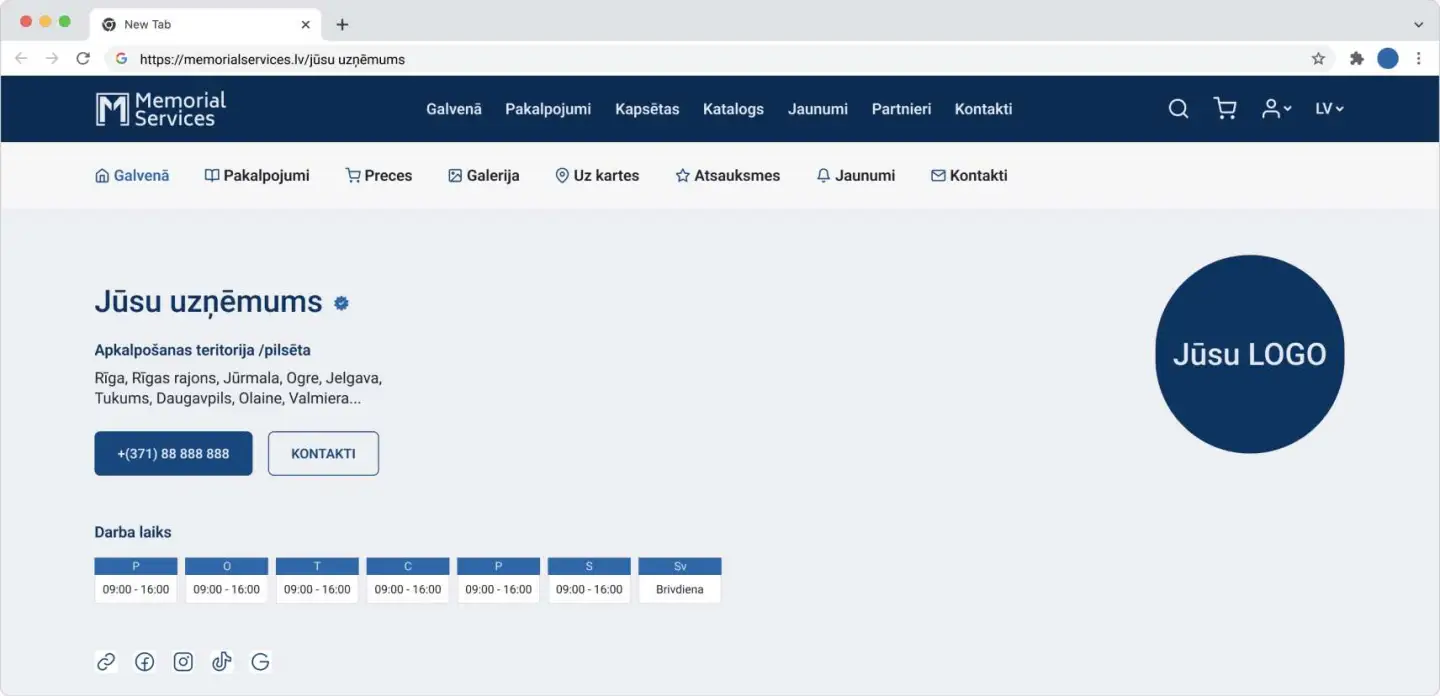Click the search magnifier icon in header

pyautogui.click(x=1178, y=109)
